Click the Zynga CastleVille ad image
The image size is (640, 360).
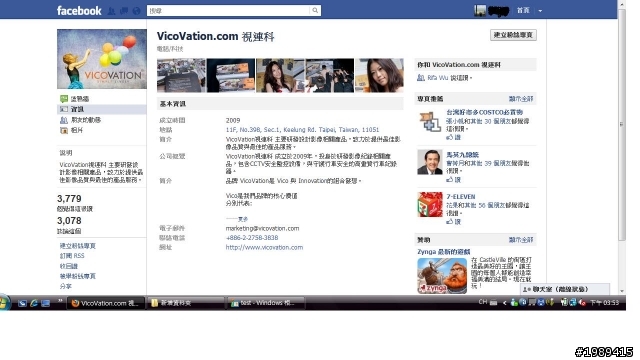[442, 276]
